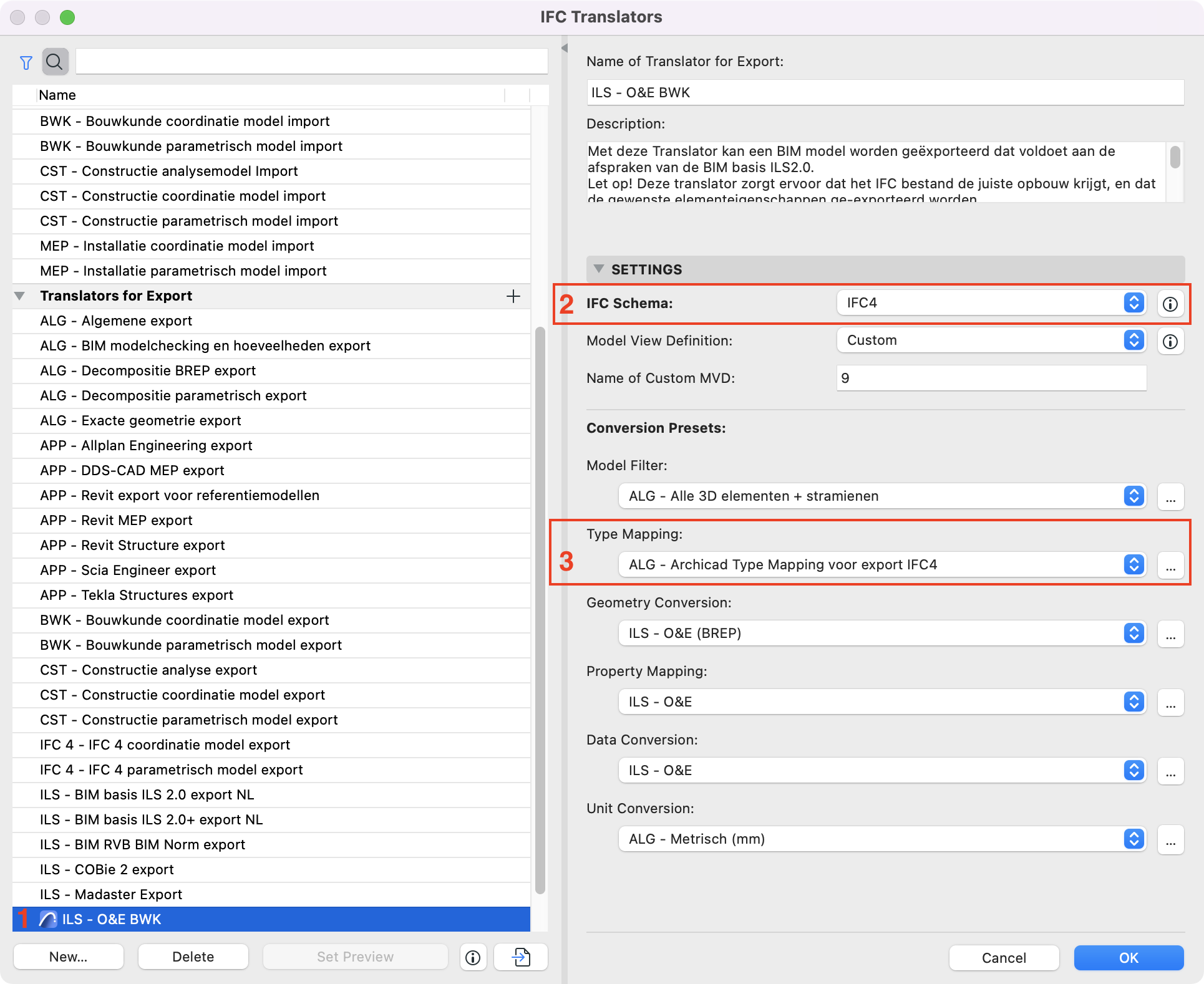
Task: Select CST - Constructie parametrisch model export
Action: (x=271, y=720)
